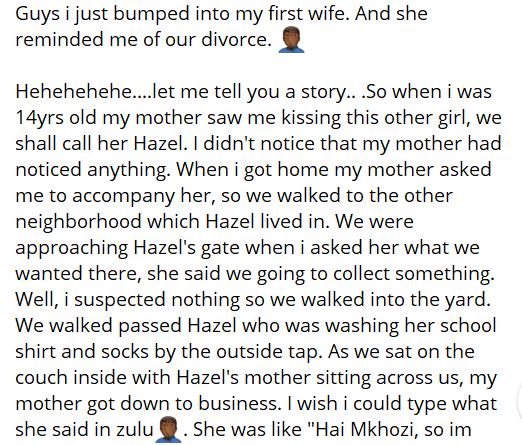Click the word 'Hehehehehe' starting the story
The width and height of the screenshot is (522, 445).
coord(74,91)
